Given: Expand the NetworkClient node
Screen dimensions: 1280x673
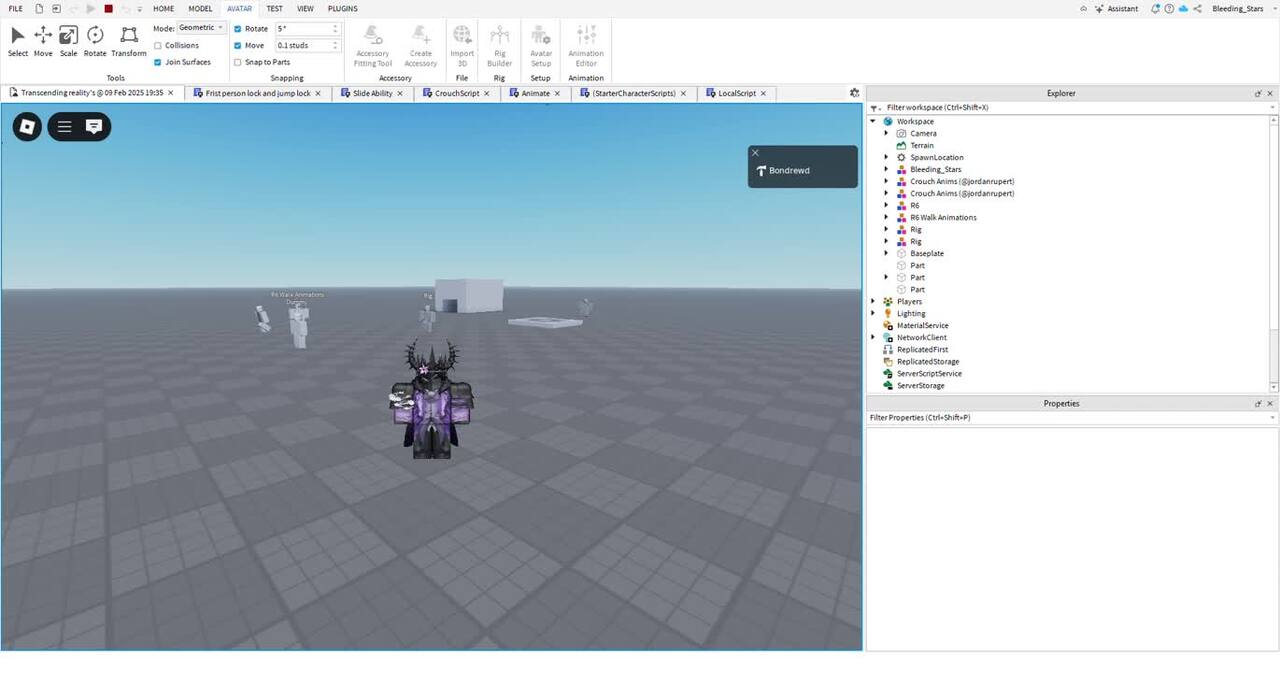Looking at the screenshot, I should [x=873, y=337].
